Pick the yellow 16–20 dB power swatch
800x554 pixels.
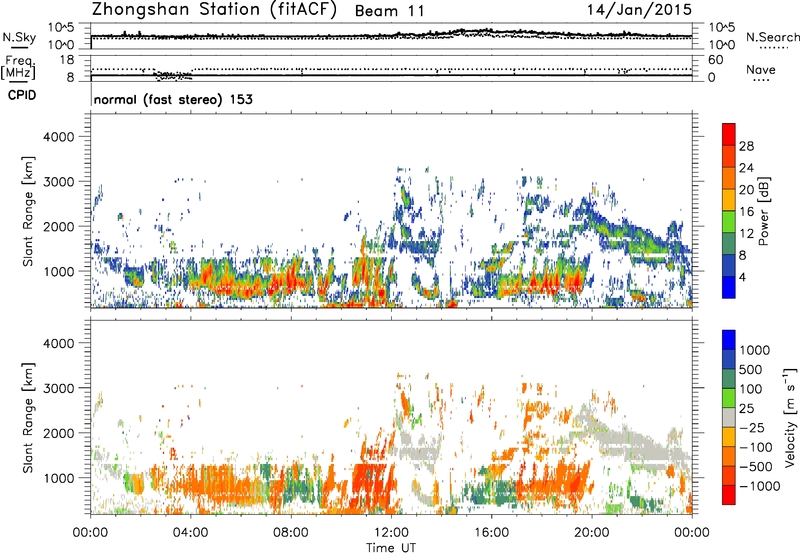coord(729,200)
